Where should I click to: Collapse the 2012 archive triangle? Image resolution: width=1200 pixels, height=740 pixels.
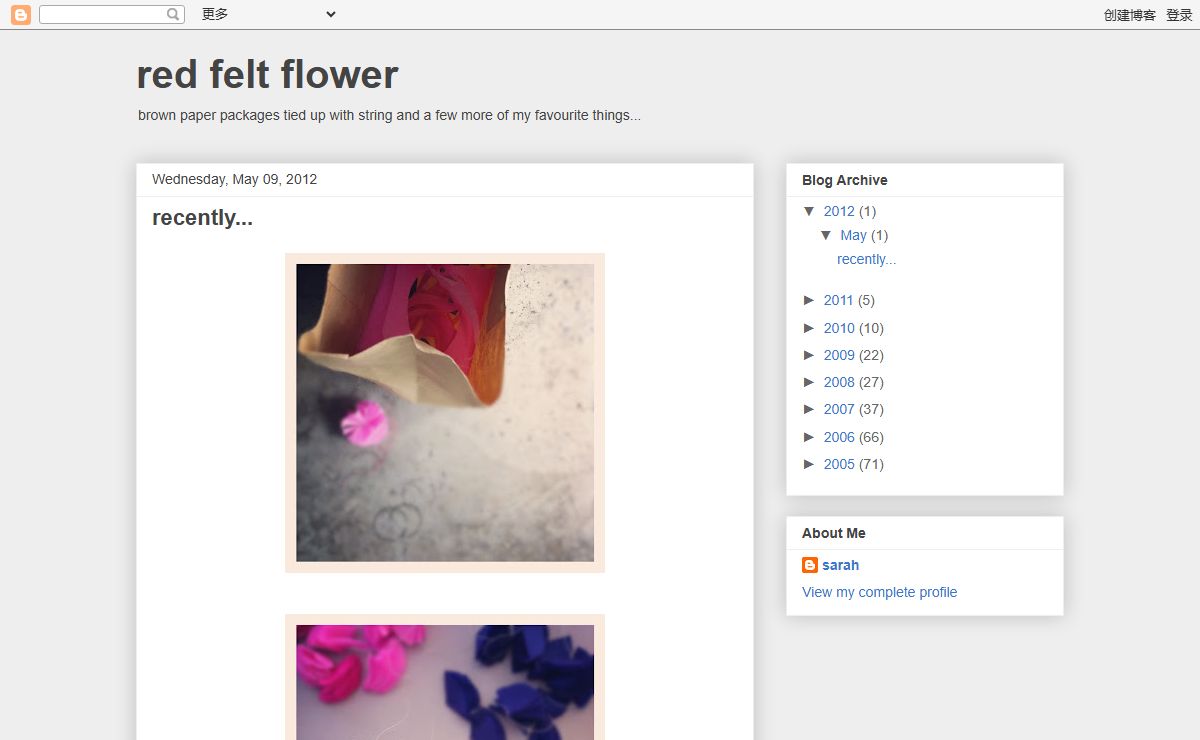(810, 211)
